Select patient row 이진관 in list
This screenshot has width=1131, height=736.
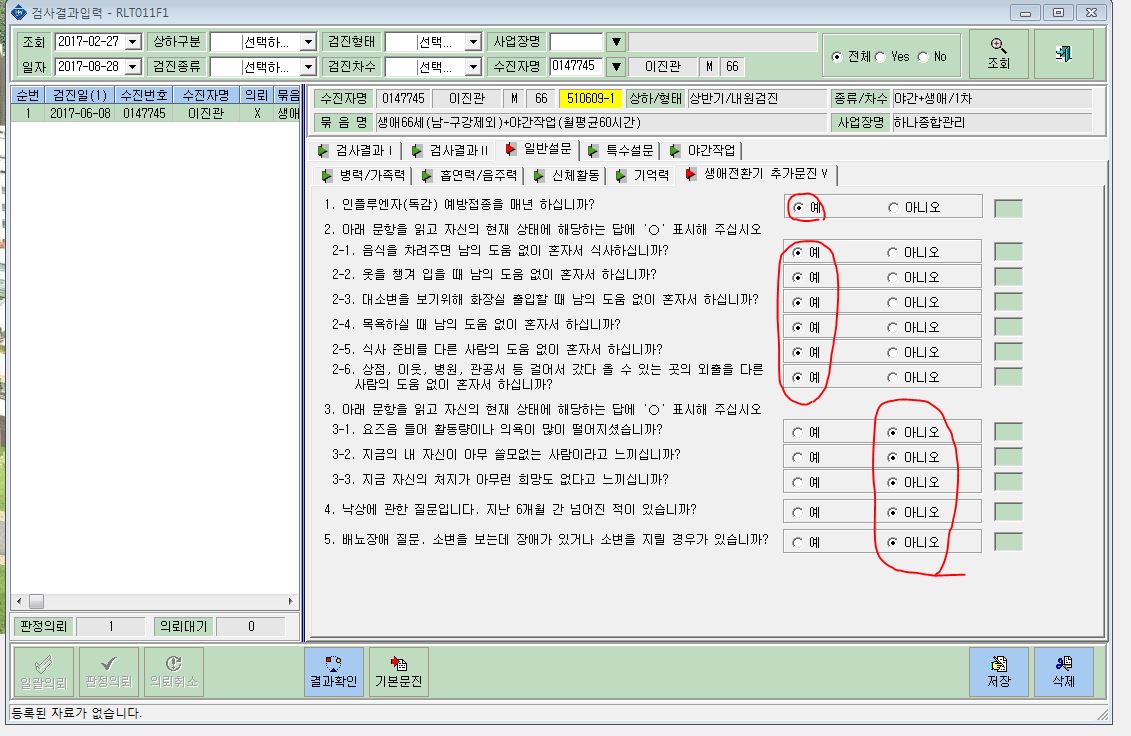pos(155,113)
